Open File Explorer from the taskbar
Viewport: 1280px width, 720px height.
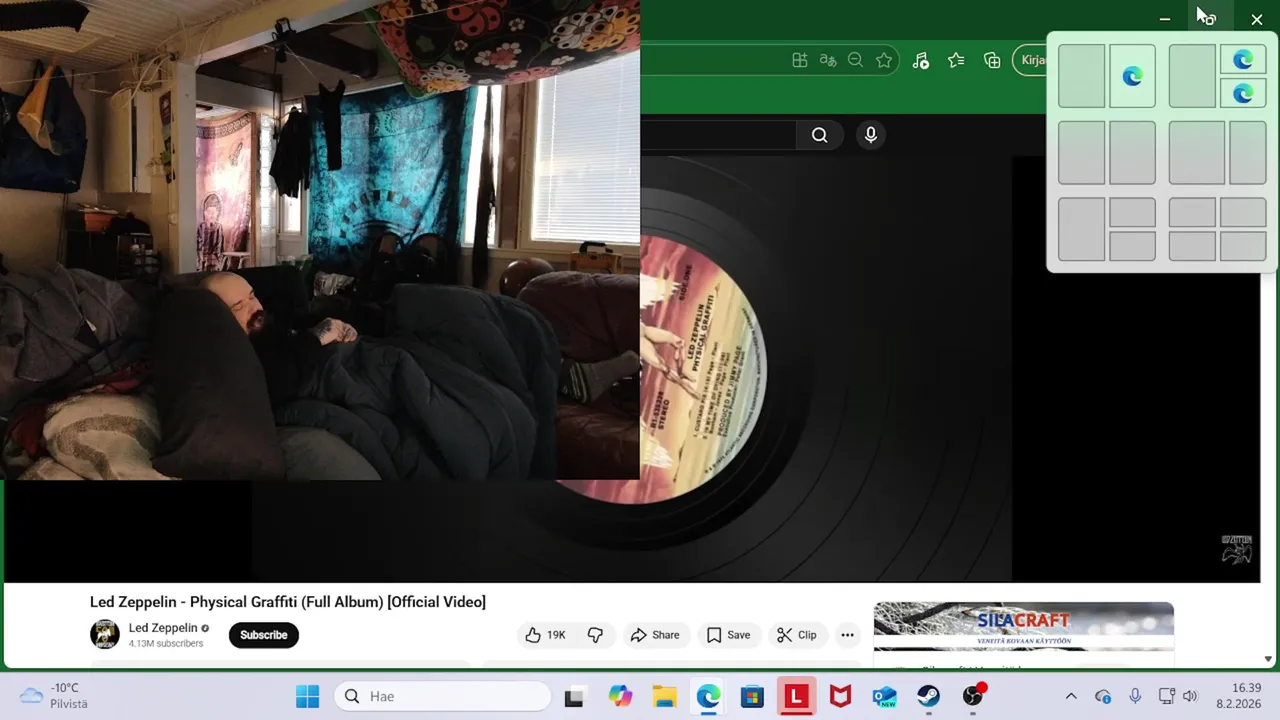click(x=664, y=696)
